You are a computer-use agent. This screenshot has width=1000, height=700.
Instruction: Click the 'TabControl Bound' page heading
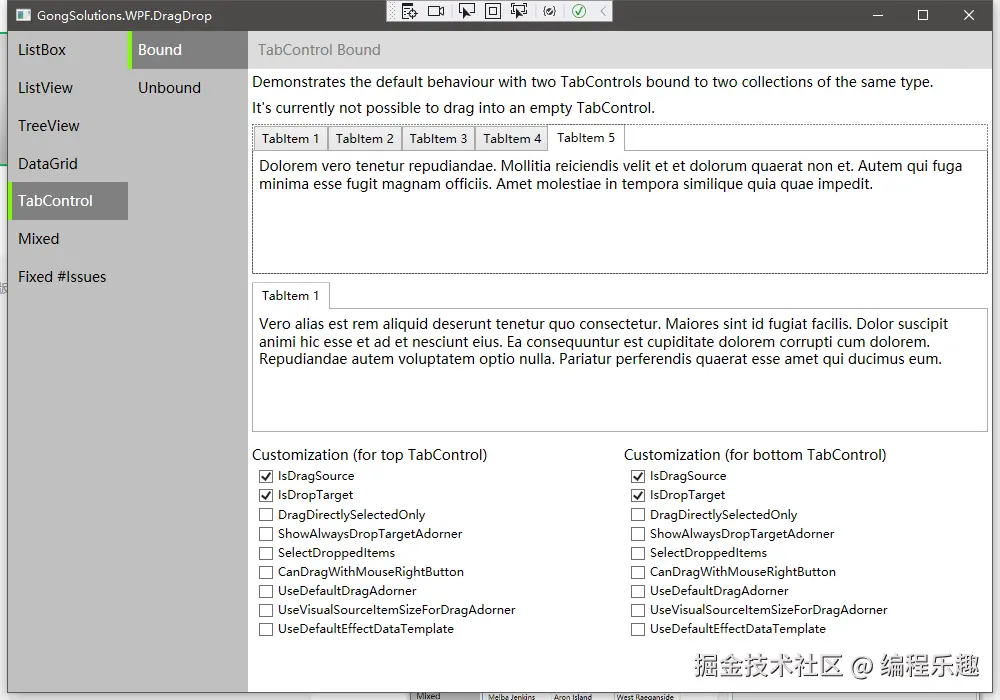319,50
